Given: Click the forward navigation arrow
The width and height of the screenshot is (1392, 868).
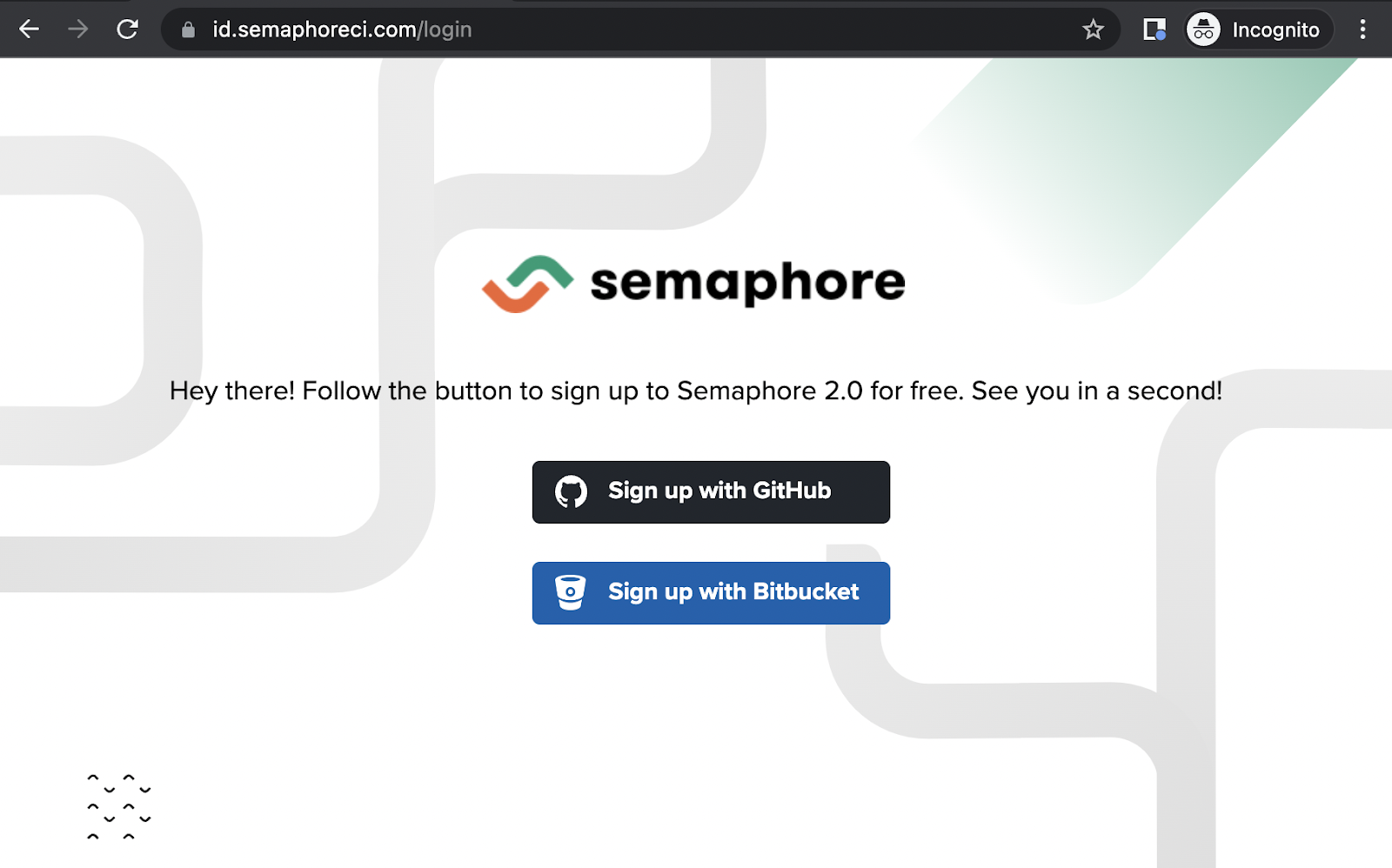Looking at the screenshot, I should 77,29.
